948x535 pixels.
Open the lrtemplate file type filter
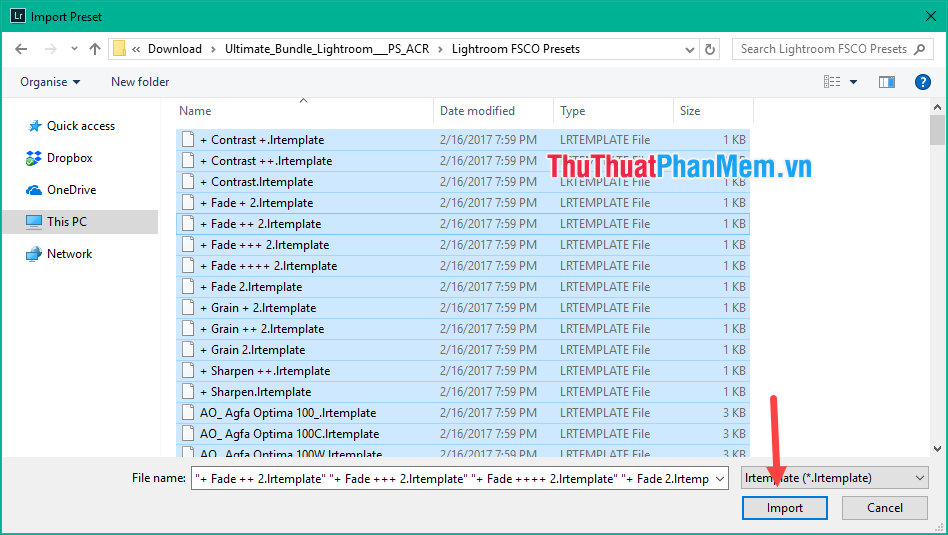(835, 478)
